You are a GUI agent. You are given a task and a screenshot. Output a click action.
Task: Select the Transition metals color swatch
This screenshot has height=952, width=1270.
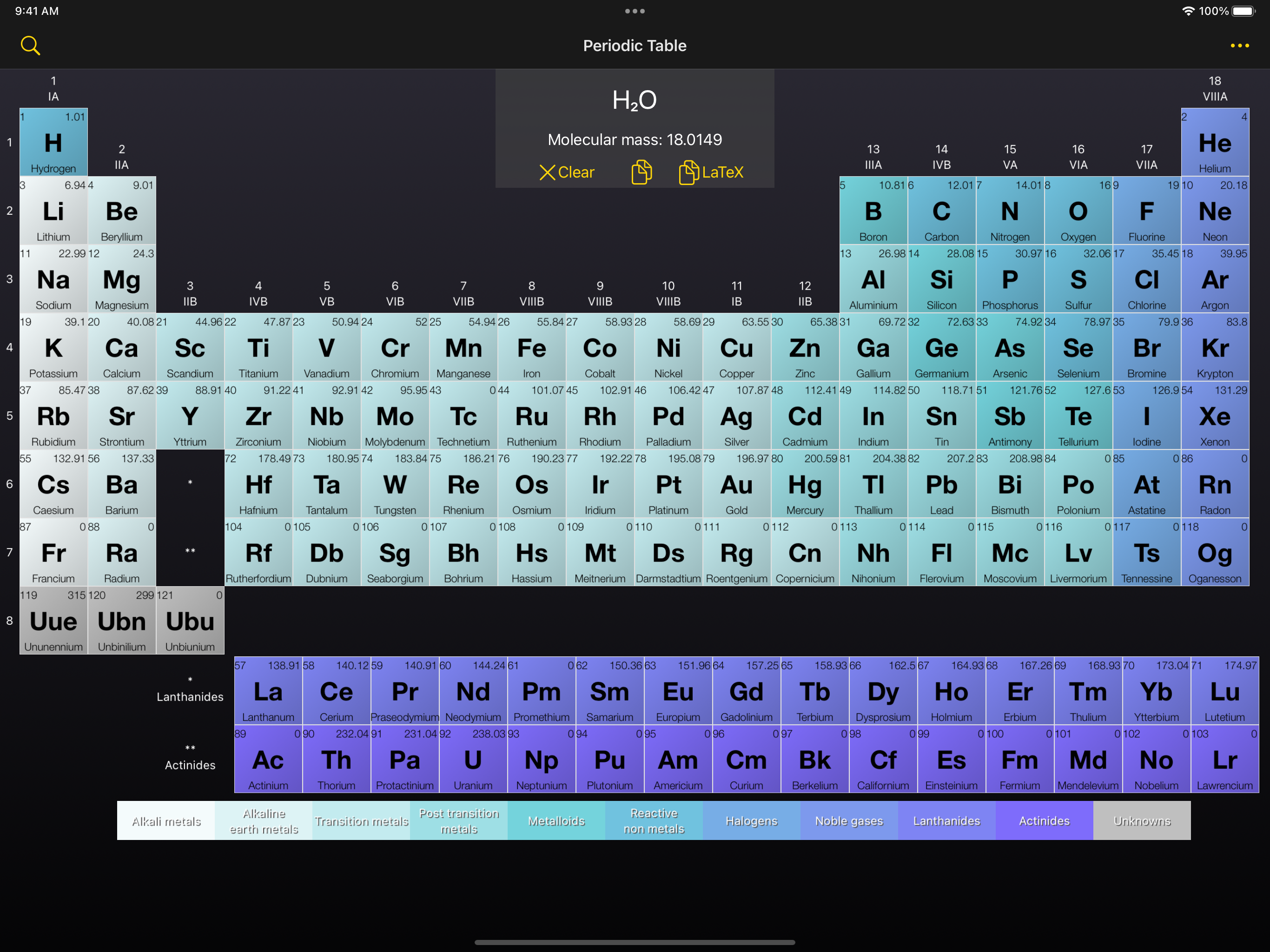pos(361,820)
